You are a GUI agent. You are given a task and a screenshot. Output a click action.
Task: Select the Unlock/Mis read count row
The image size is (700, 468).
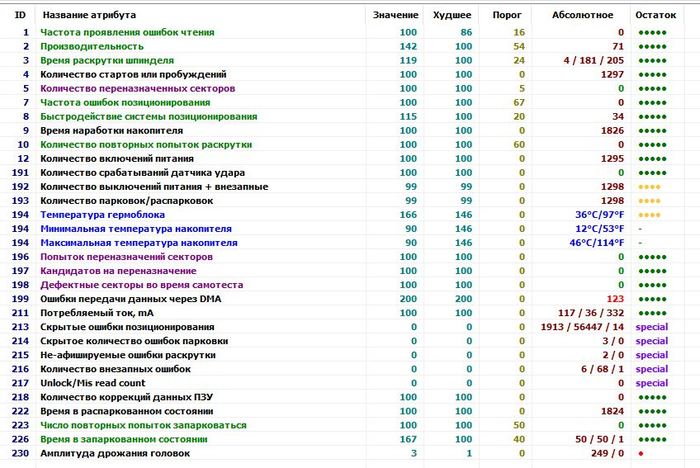tap(91, 383)
